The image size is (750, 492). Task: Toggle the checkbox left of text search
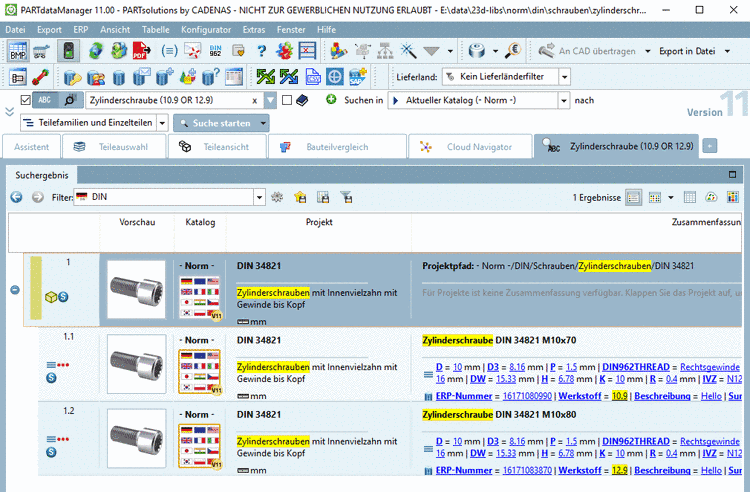[25, 100]
